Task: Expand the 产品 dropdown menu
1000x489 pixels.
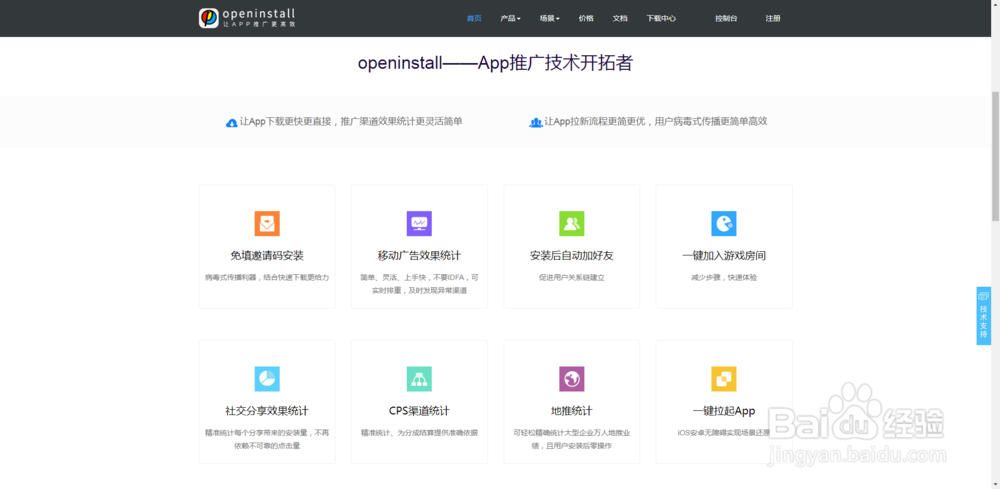Action: (510, 18)
